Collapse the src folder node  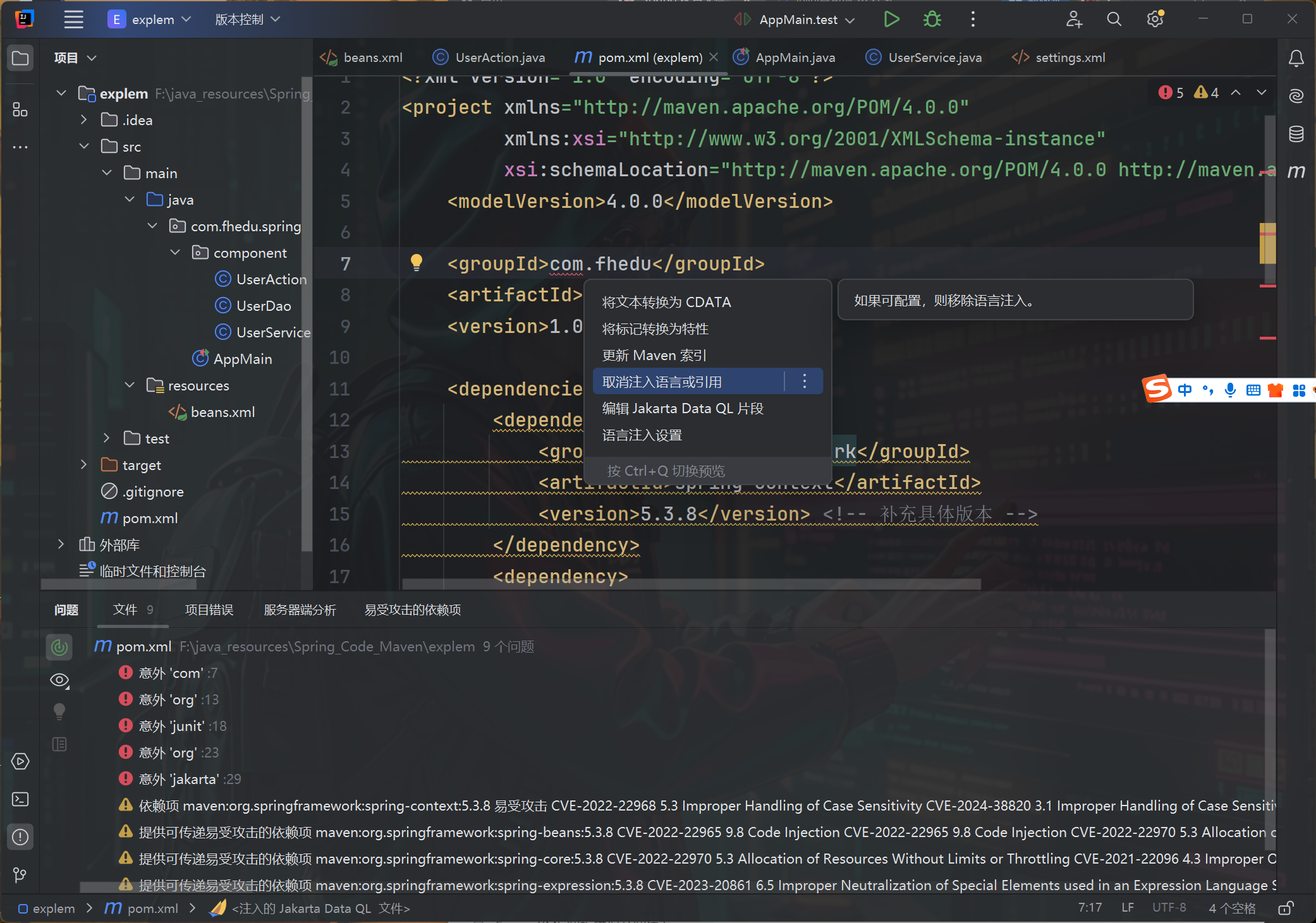click(x=84, y=146)
